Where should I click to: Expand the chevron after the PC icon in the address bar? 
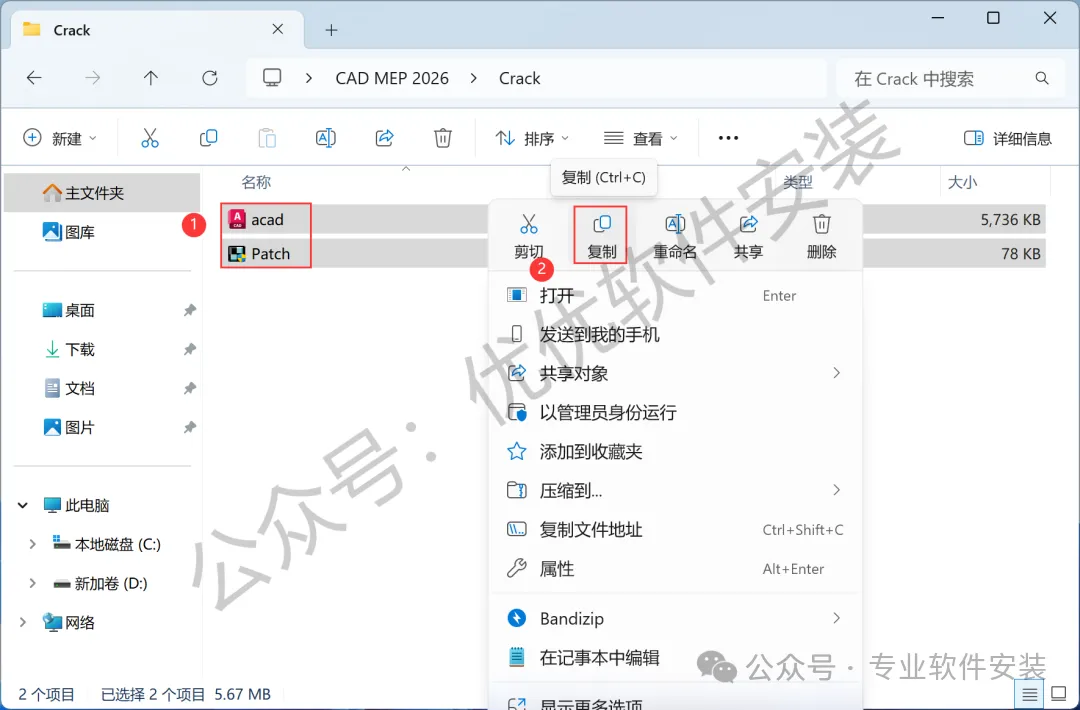coord(309,79)
